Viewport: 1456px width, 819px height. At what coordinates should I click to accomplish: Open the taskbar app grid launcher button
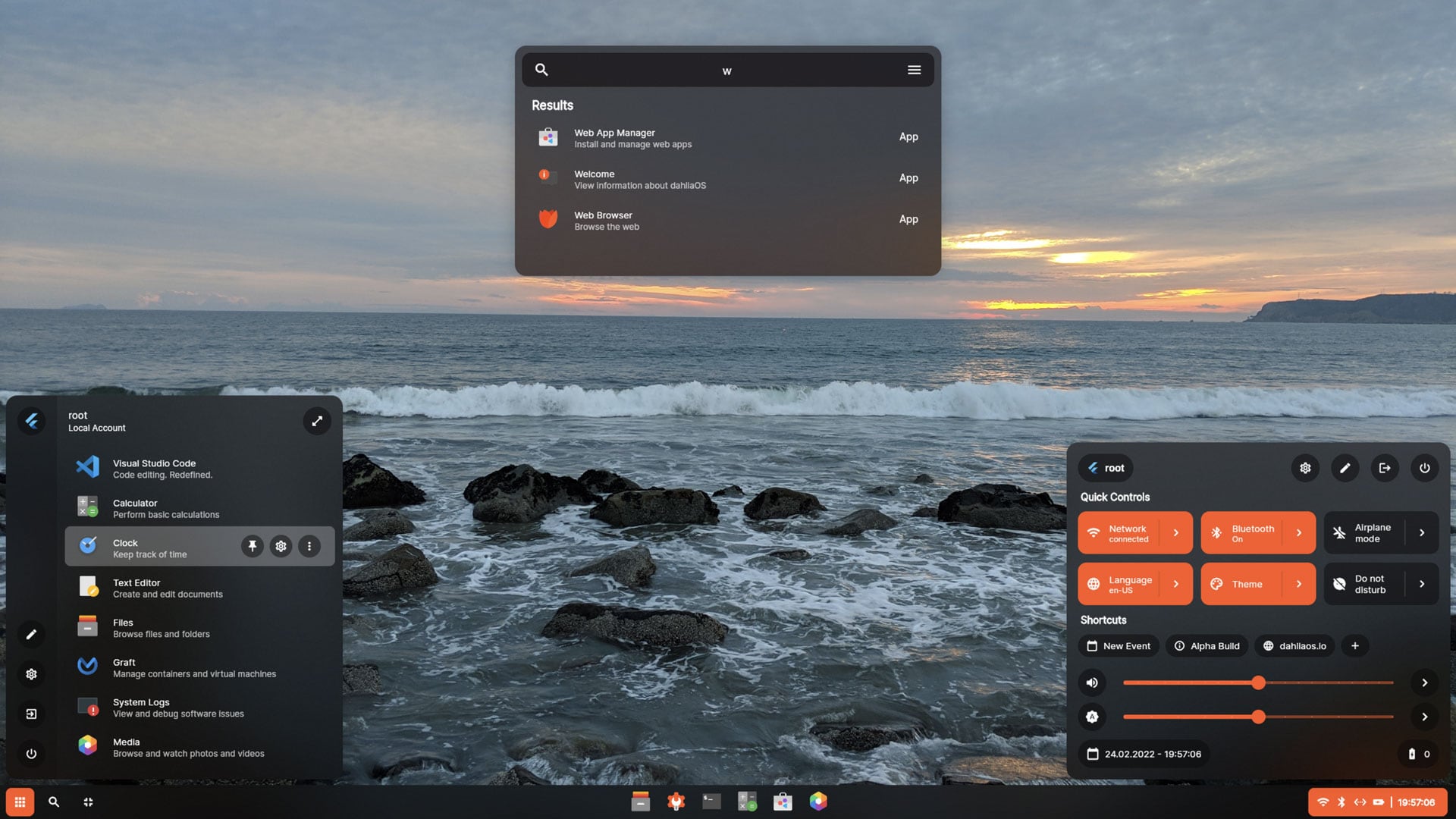pos(20,802)
